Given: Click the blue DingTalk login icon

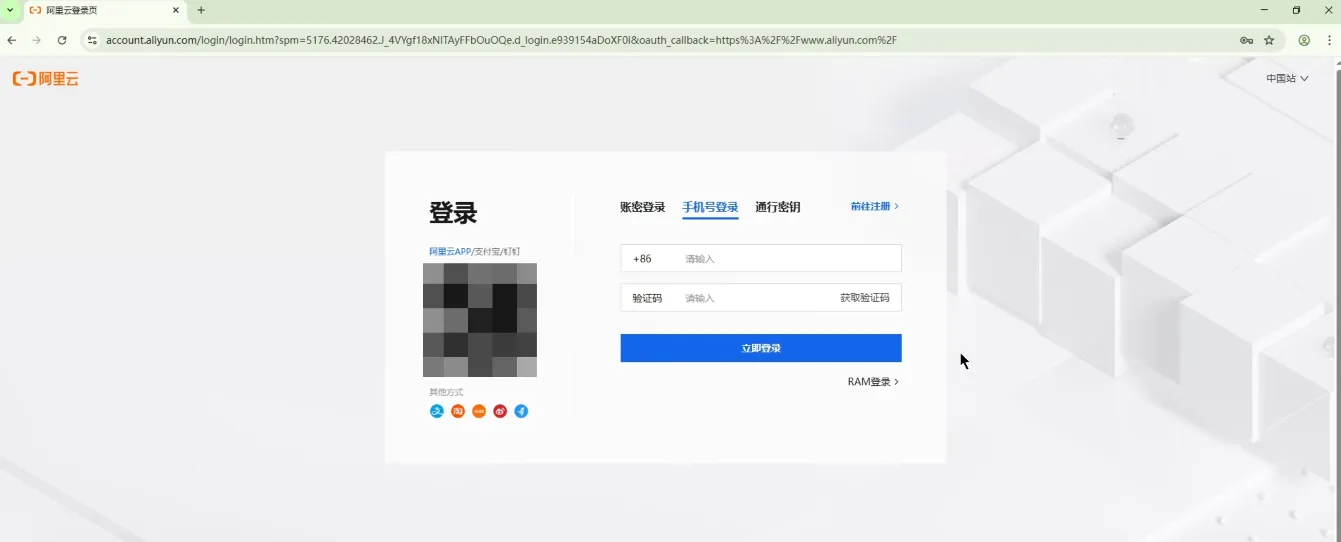Looking at the screenshot, I should 521,411.
